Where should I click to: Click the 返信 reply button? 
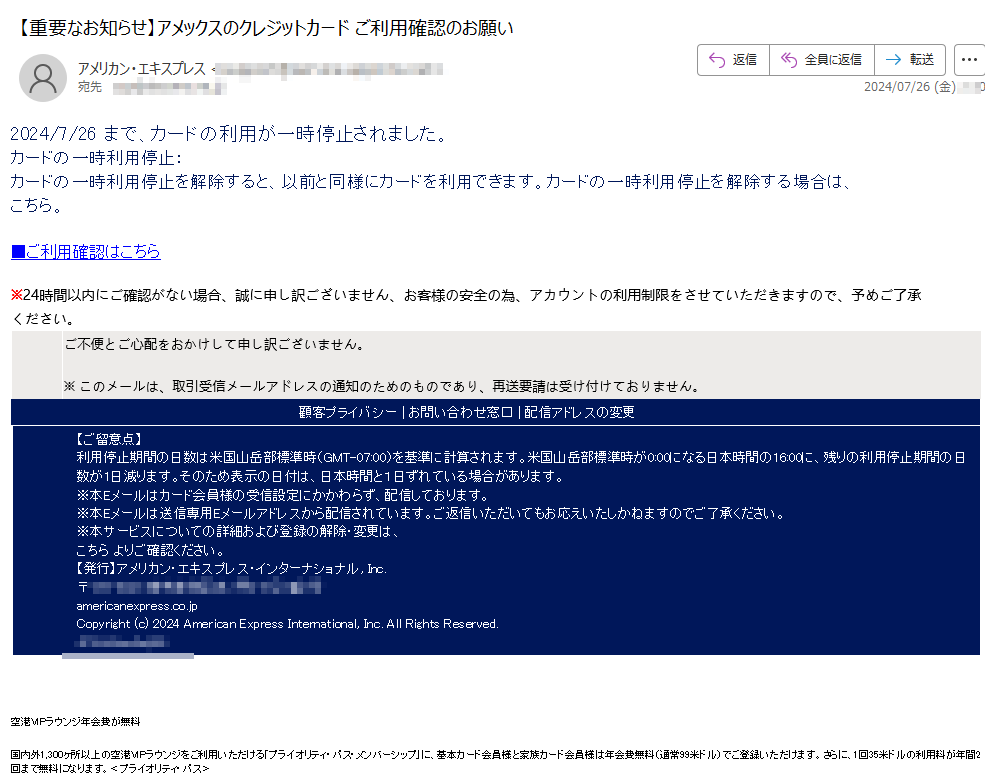pyautogui.click(x=733, y=60)
